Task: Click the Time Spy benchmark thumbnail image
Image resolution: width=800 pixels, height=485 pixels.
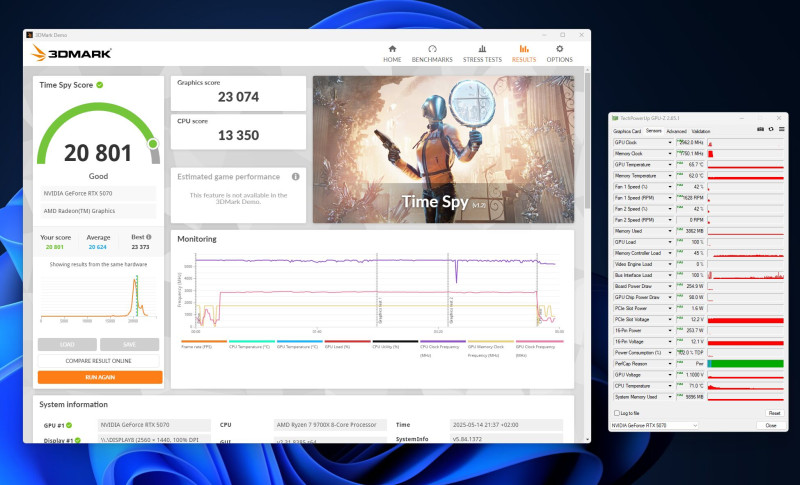Action: coord(443,149)
